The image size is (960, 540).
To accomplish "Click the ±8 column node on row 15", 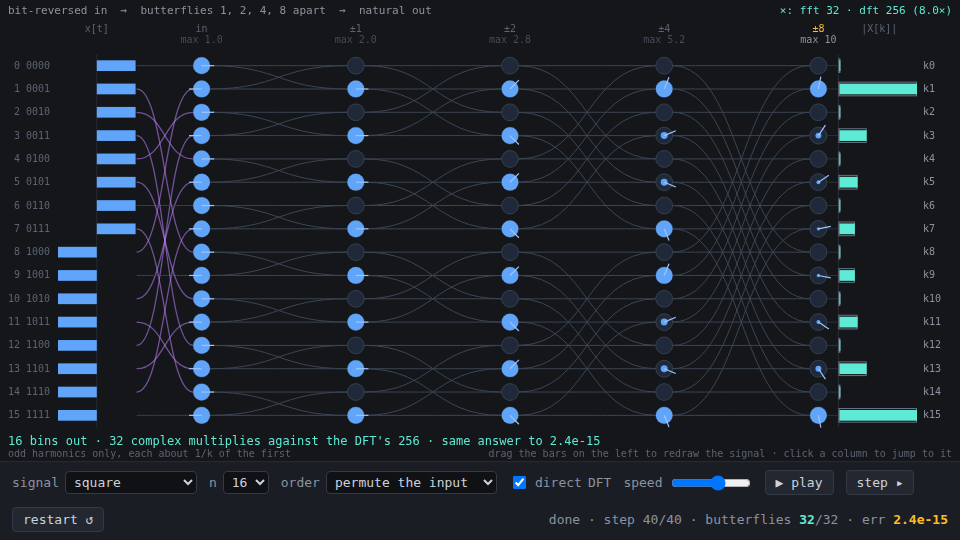I will tap(819, 415).
